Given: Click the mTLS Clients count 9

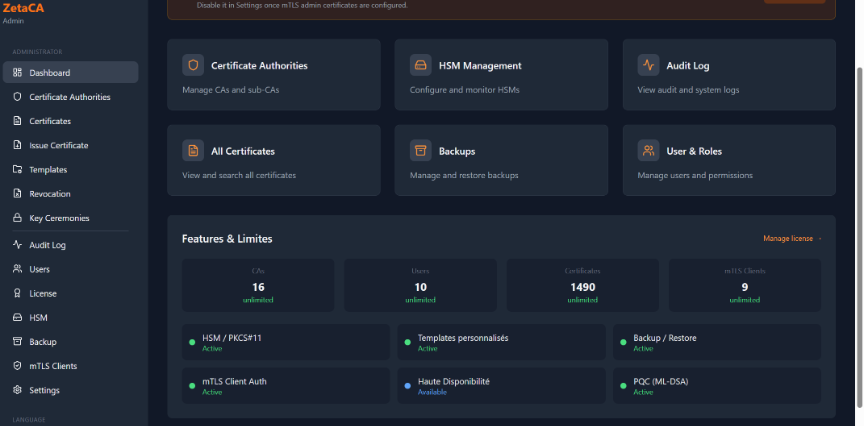Looking at the screenshot, I should pos(744,287).
